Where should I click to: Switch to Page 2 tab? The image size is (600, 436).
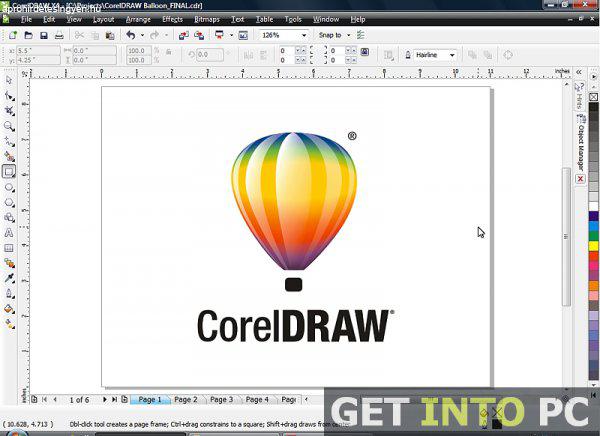[x=186, y=400]
